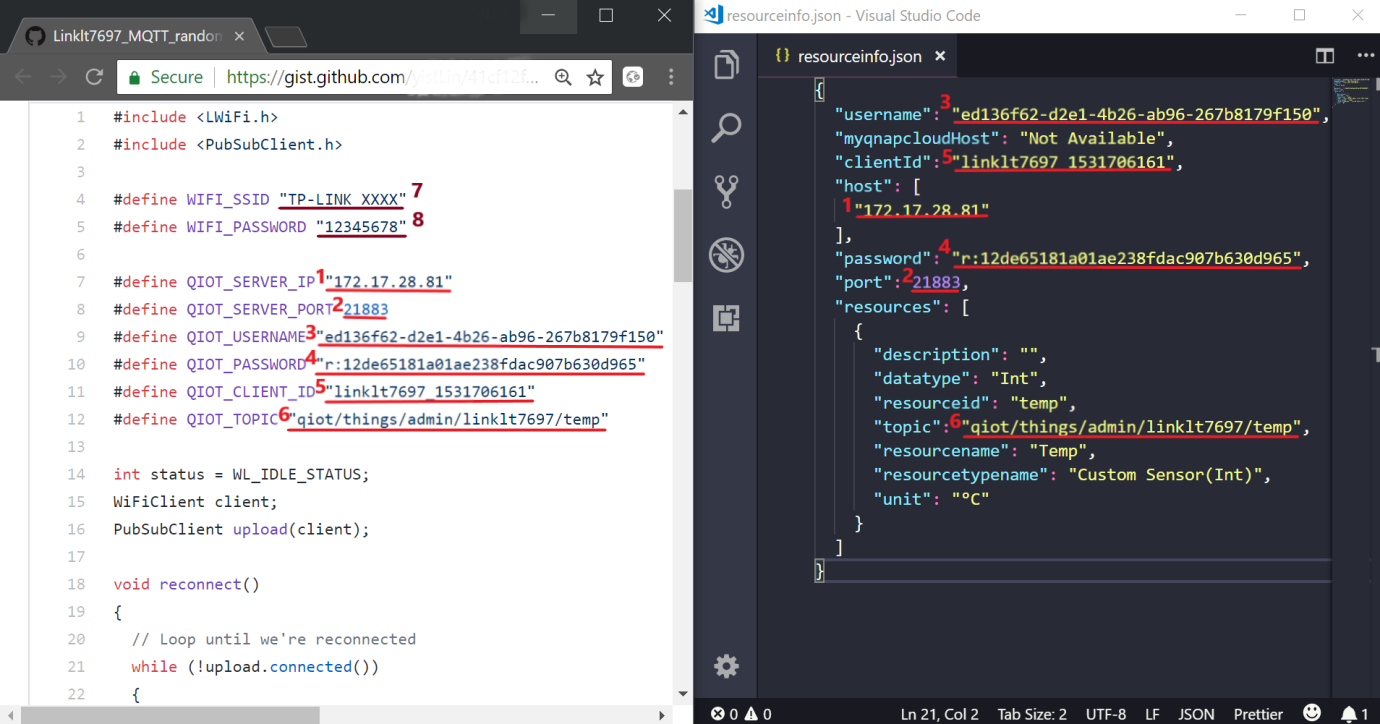
Task: Focus the Chrome address bar URL
Action: point(382,77)
